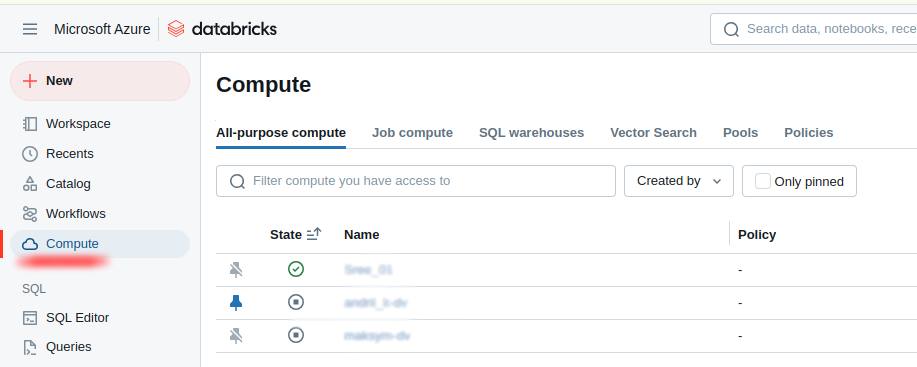917x367 pixels.
Task: Switch to Policies tab
Action: coord(809,133)
